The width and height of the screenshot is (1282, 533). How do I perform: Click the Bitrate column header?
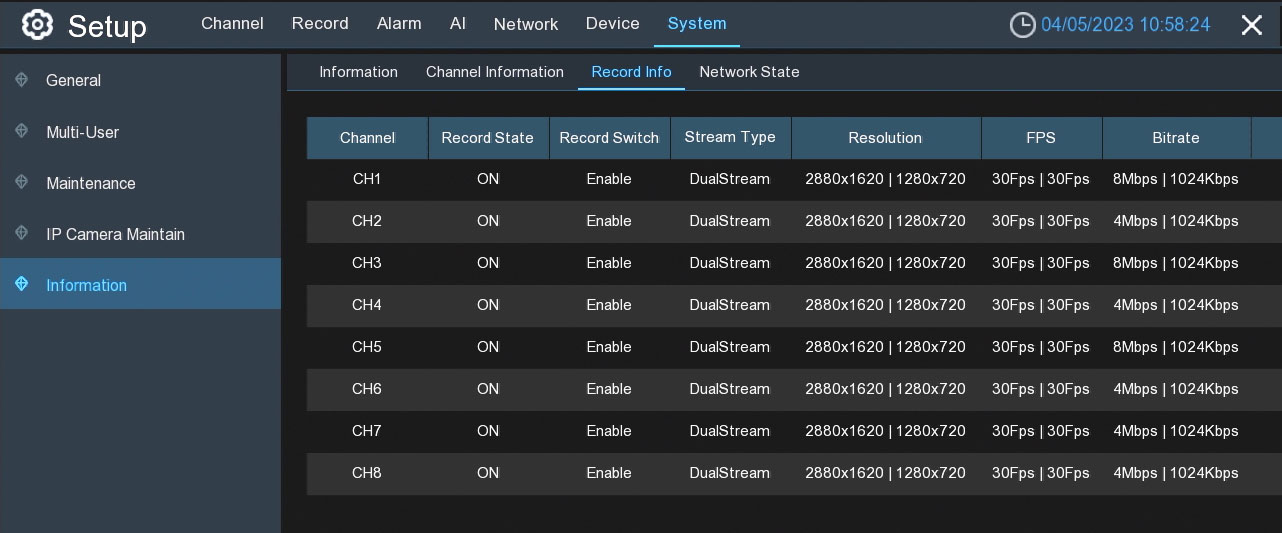coord(1176,138)
